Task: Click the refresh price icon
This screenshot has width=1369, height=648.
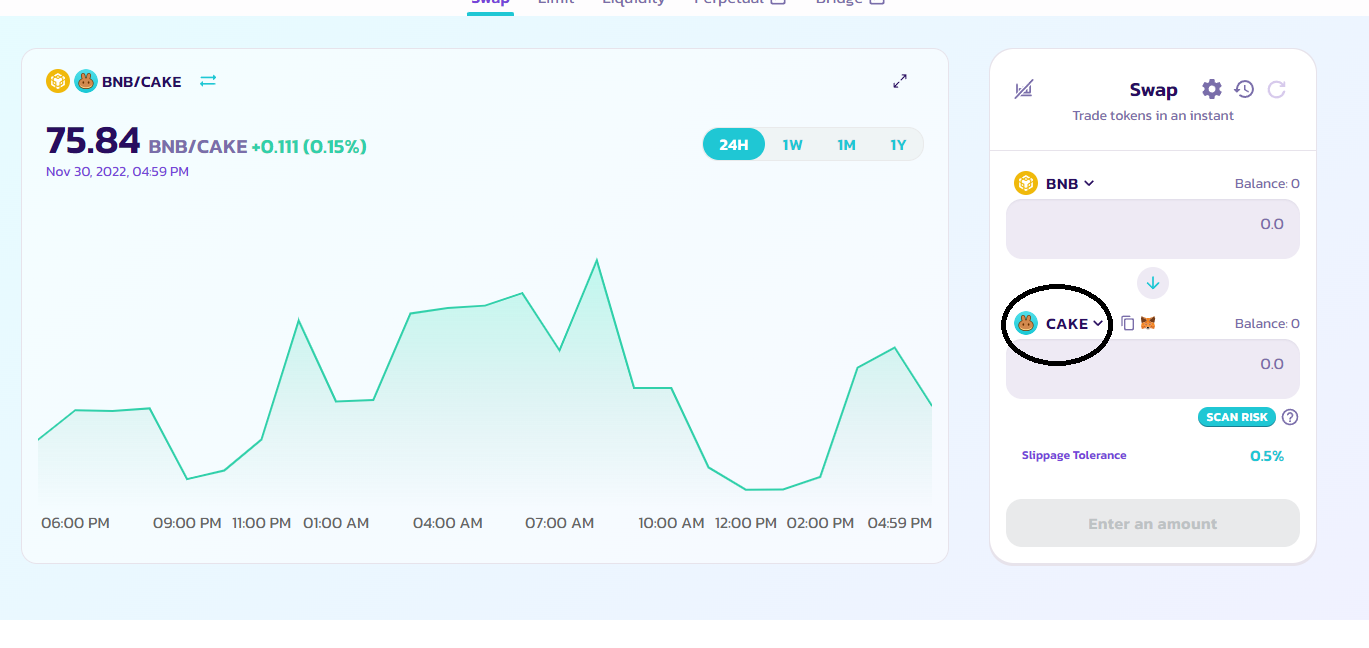Action: click(x=1276, y=89)
